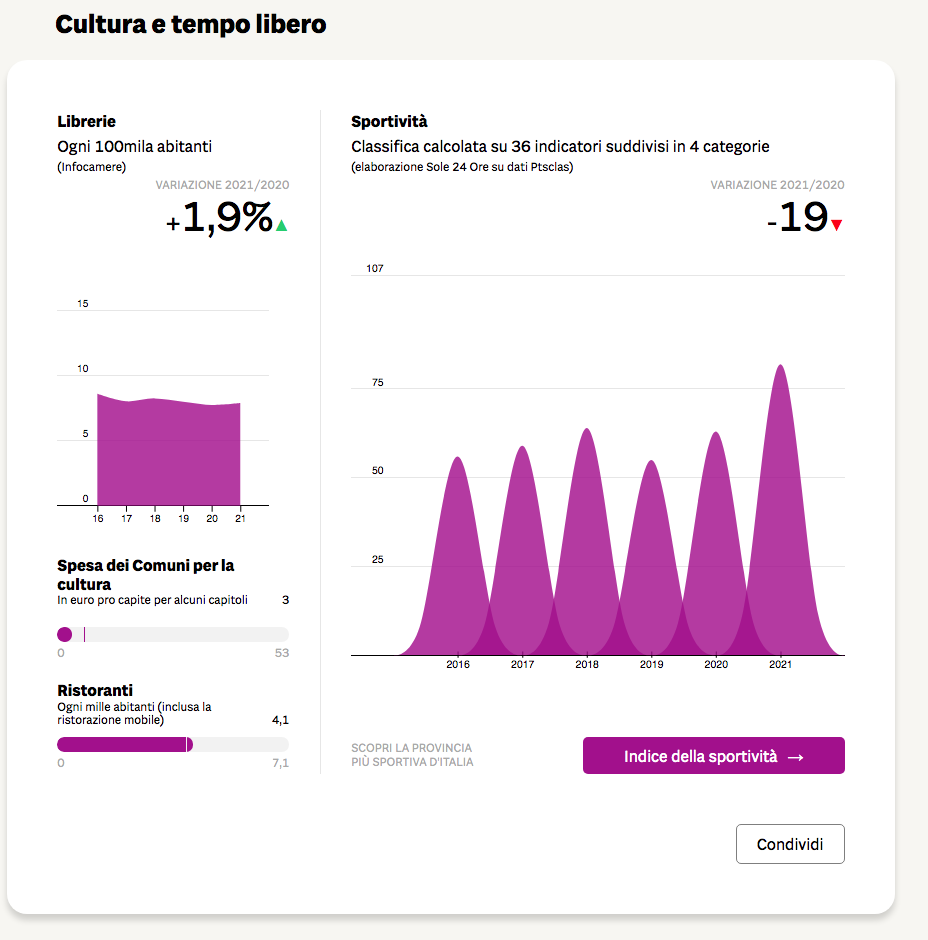The width and height of the screenshot is (928, 940).
Task: Select the 2016 peak in the Sportività chart
Action: coord(458,556)
